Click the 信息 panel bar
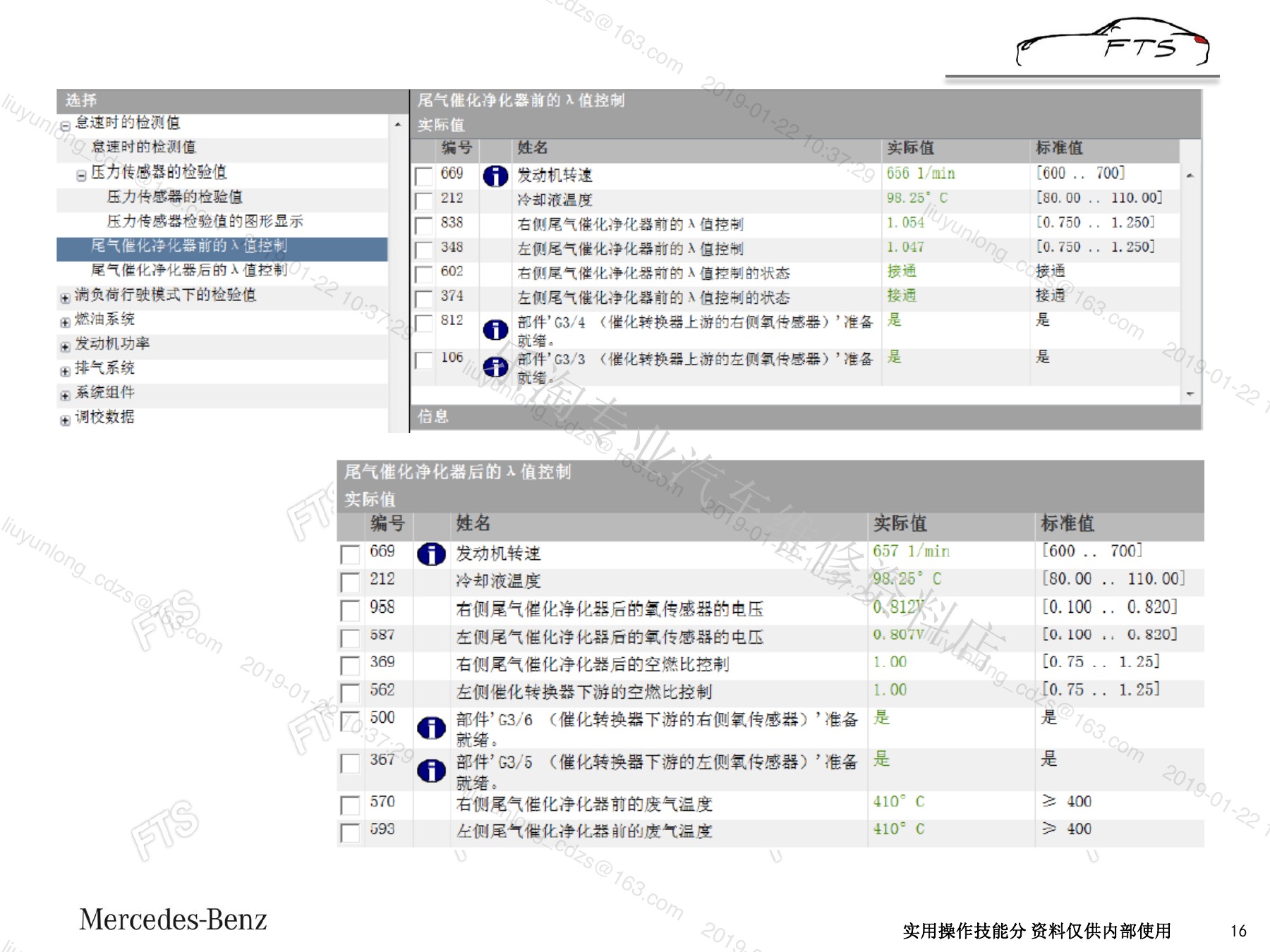This screenshot has width=1270, height=952. 805,417
